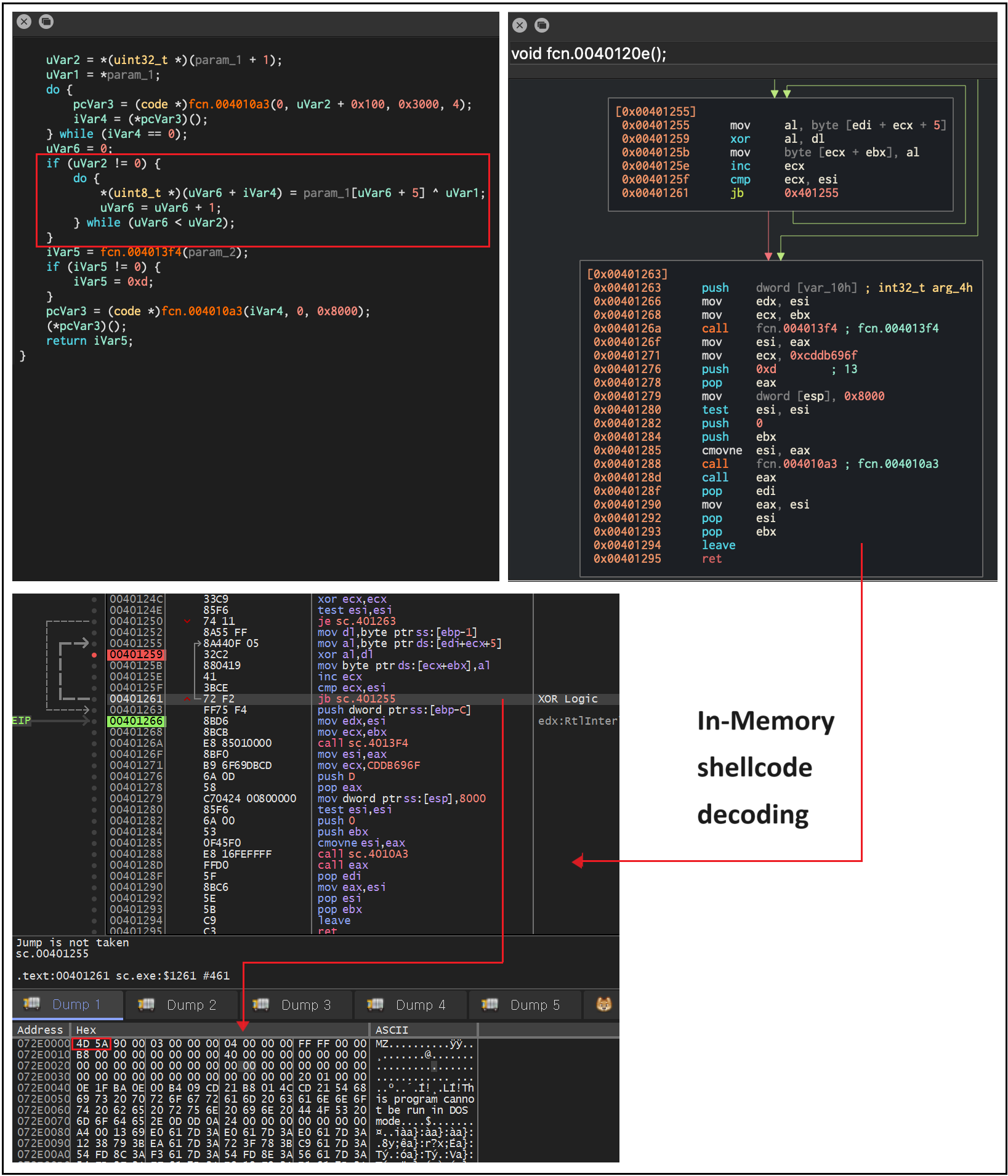Toggle breakpoint bullet beside address 00401261
This screenshot has width=1008, height=1176.
(94, 699)
